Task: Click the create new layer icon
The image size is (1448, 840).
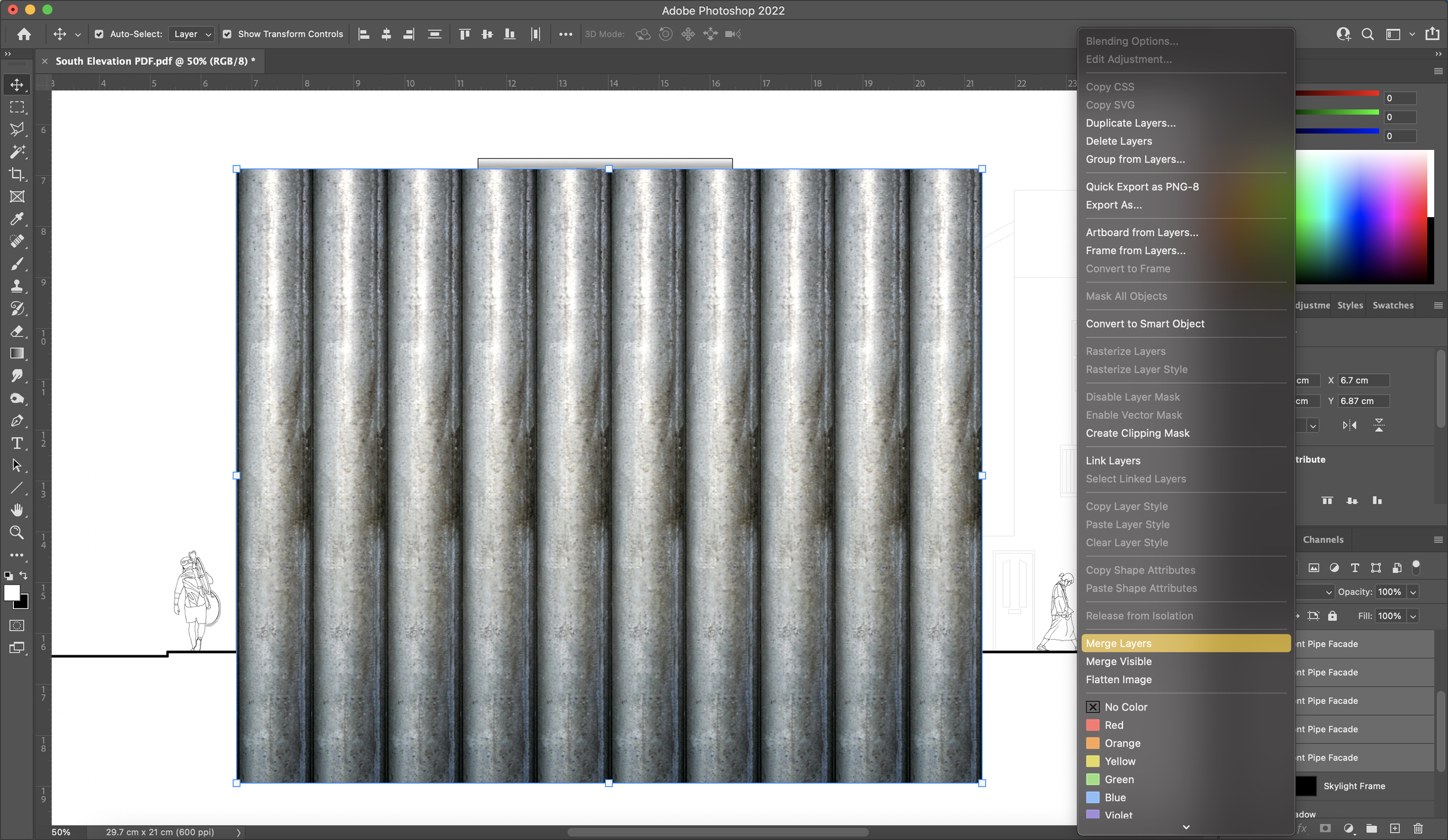Action: pyautogui.click(x=1395, y=828)
